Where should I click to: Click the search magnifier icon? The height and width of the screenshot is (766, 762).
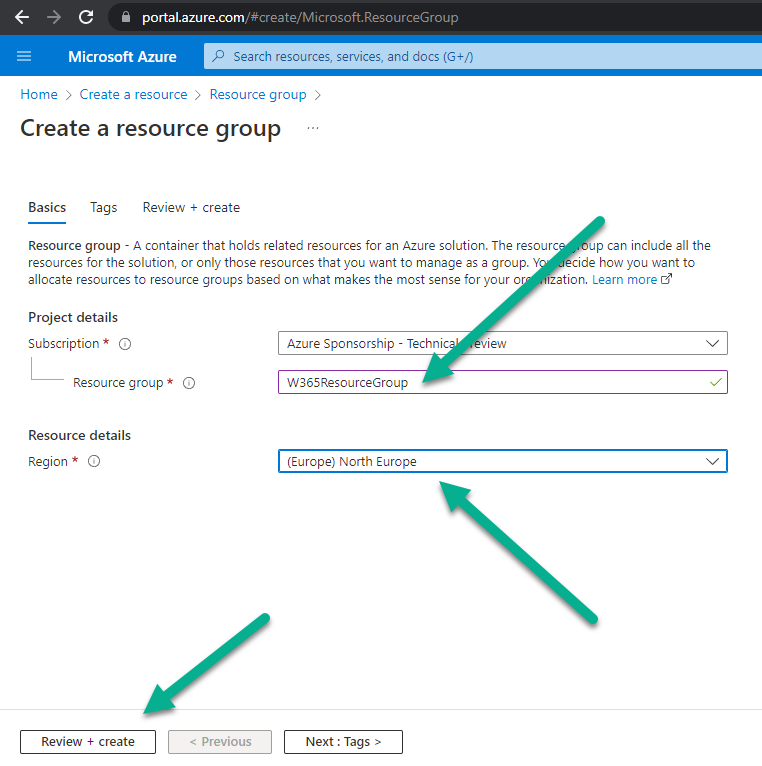(x=218, y=56)
